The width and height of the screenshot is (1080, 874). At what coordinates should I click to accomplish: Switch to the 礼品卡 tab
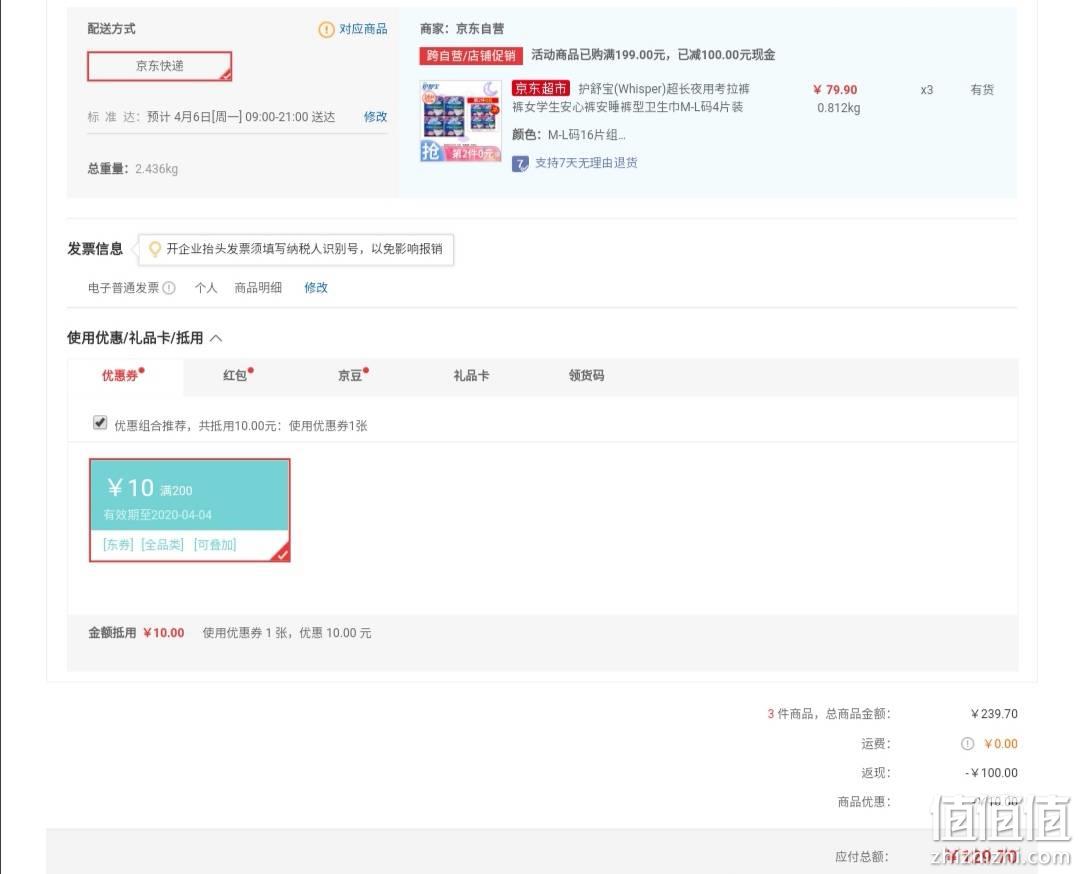(x=471, y=375)
